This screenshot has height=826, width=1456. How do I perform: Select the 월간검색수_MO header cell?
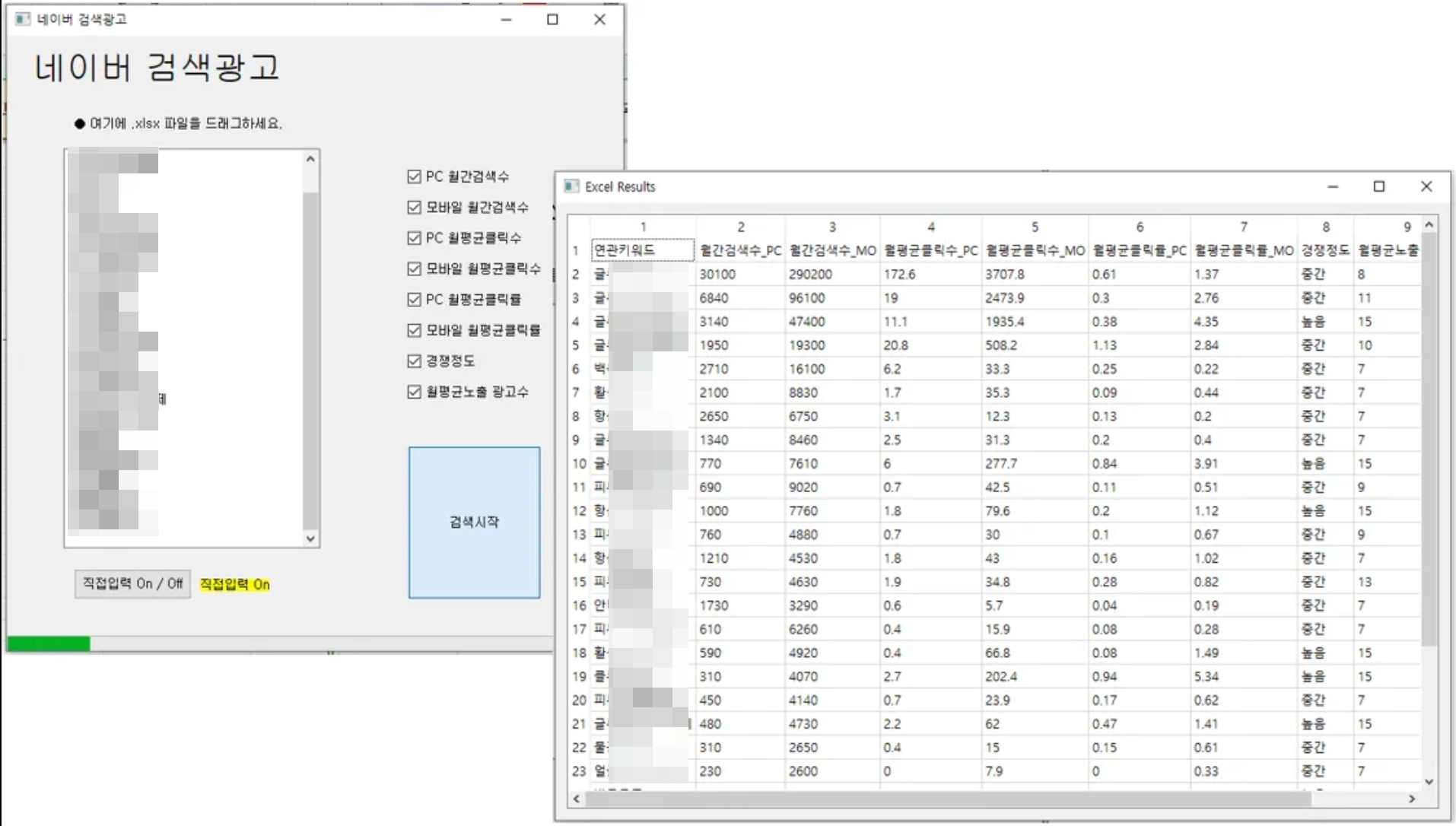[x=833, y=250]
